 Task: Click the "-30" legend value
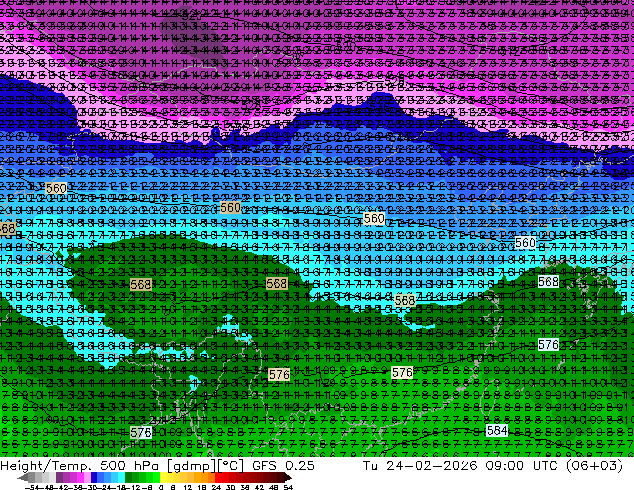point(90,487)
